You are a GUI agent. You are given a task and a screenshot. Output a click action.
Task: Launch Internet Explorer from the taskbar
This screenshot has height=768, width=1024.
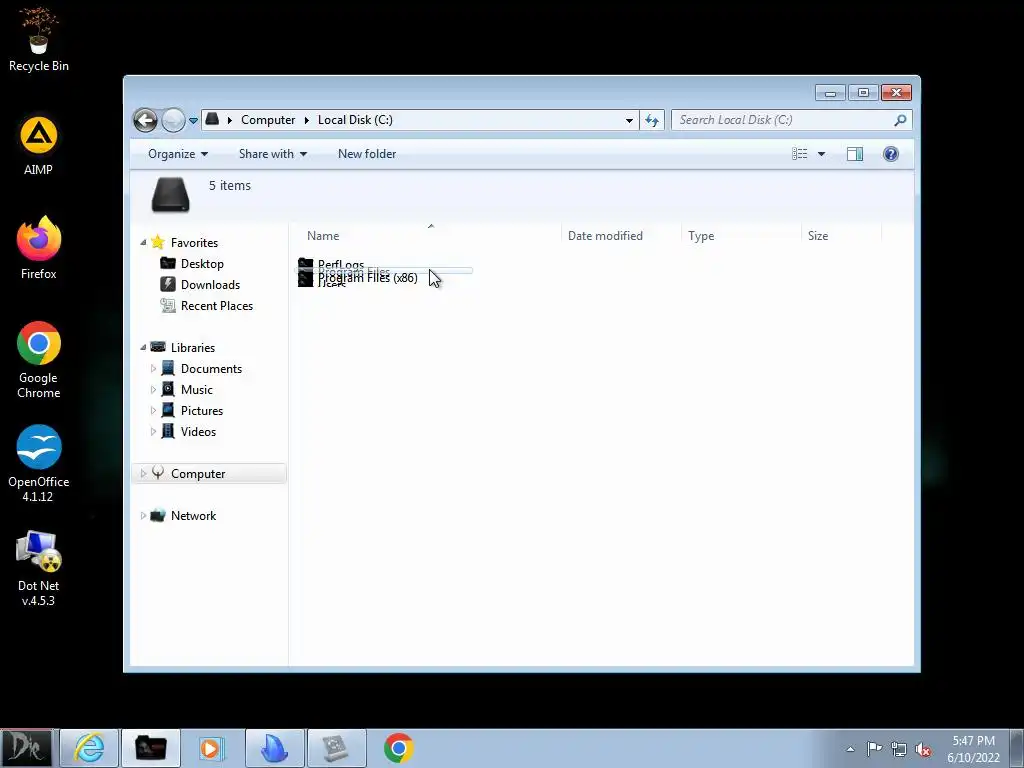pos(89,748)
